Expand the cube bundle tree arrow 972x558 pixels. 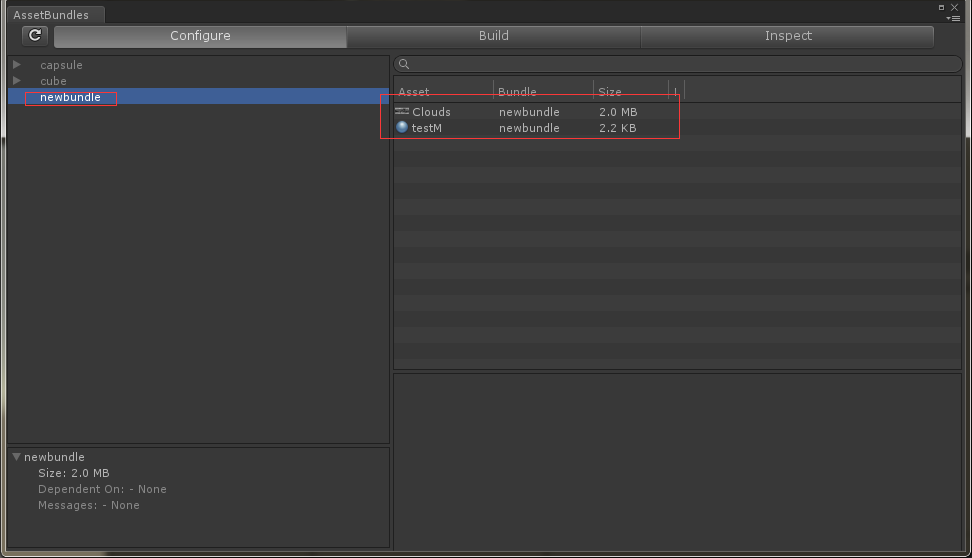pos(17,81)
